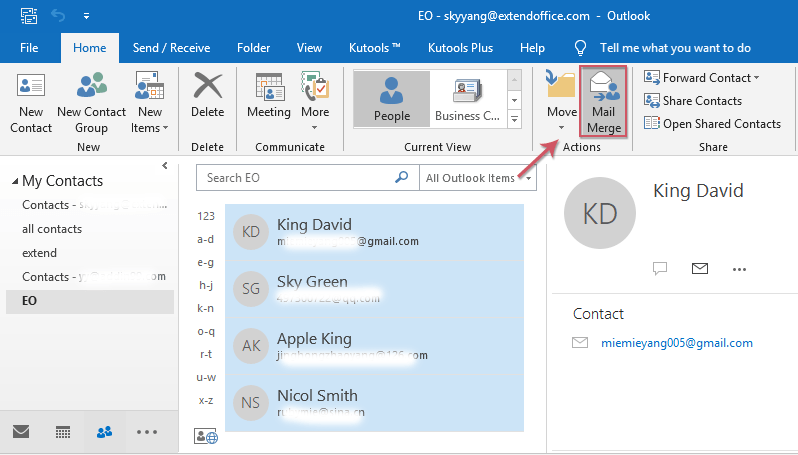
Task: Click the email envelope icon for King David
Action: pos(700,268)
